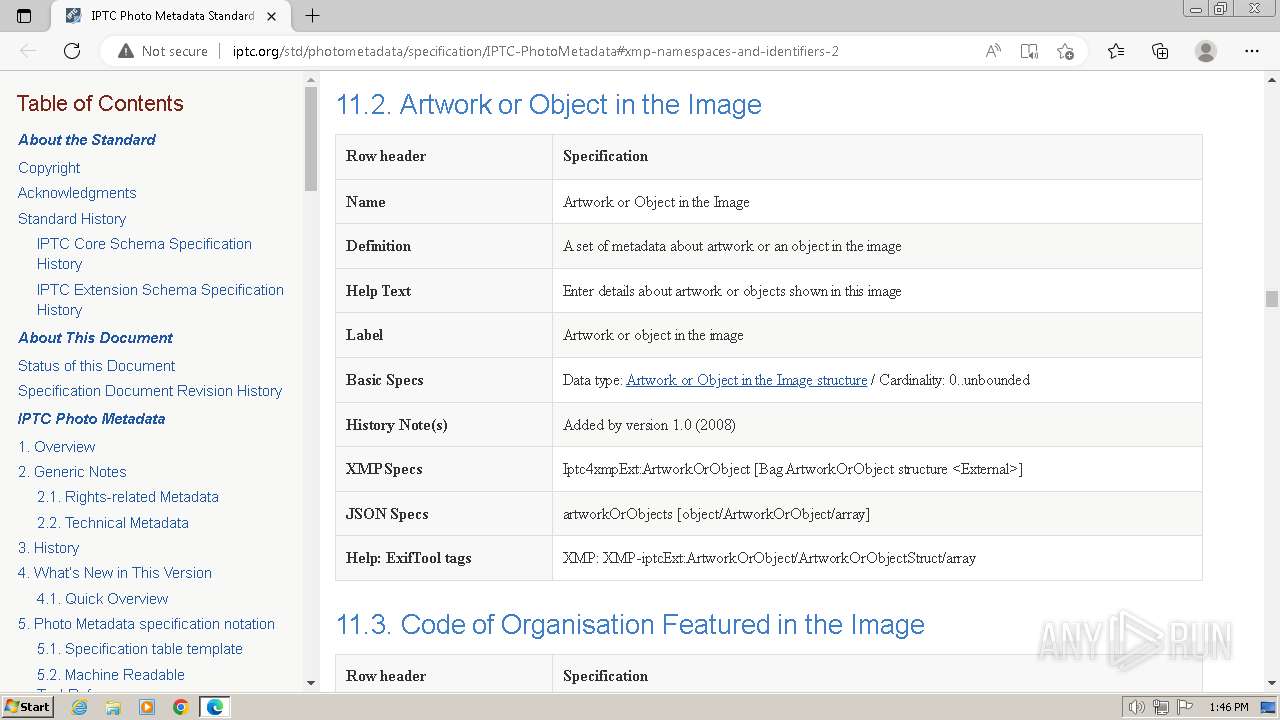Enter Immersive Reader mode
Screen dimensions: 1280x720
click(x=1029, y=51)
